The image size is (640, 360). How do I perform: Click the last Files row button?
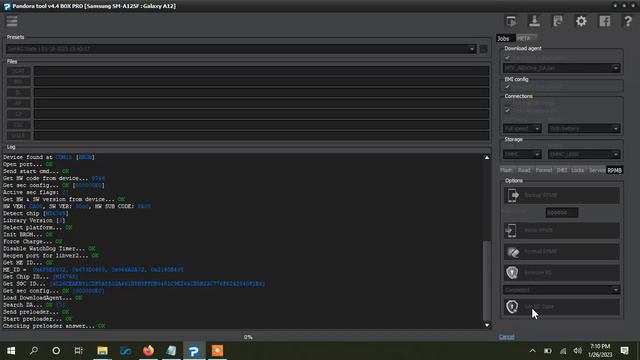click(x=18, y=136)
